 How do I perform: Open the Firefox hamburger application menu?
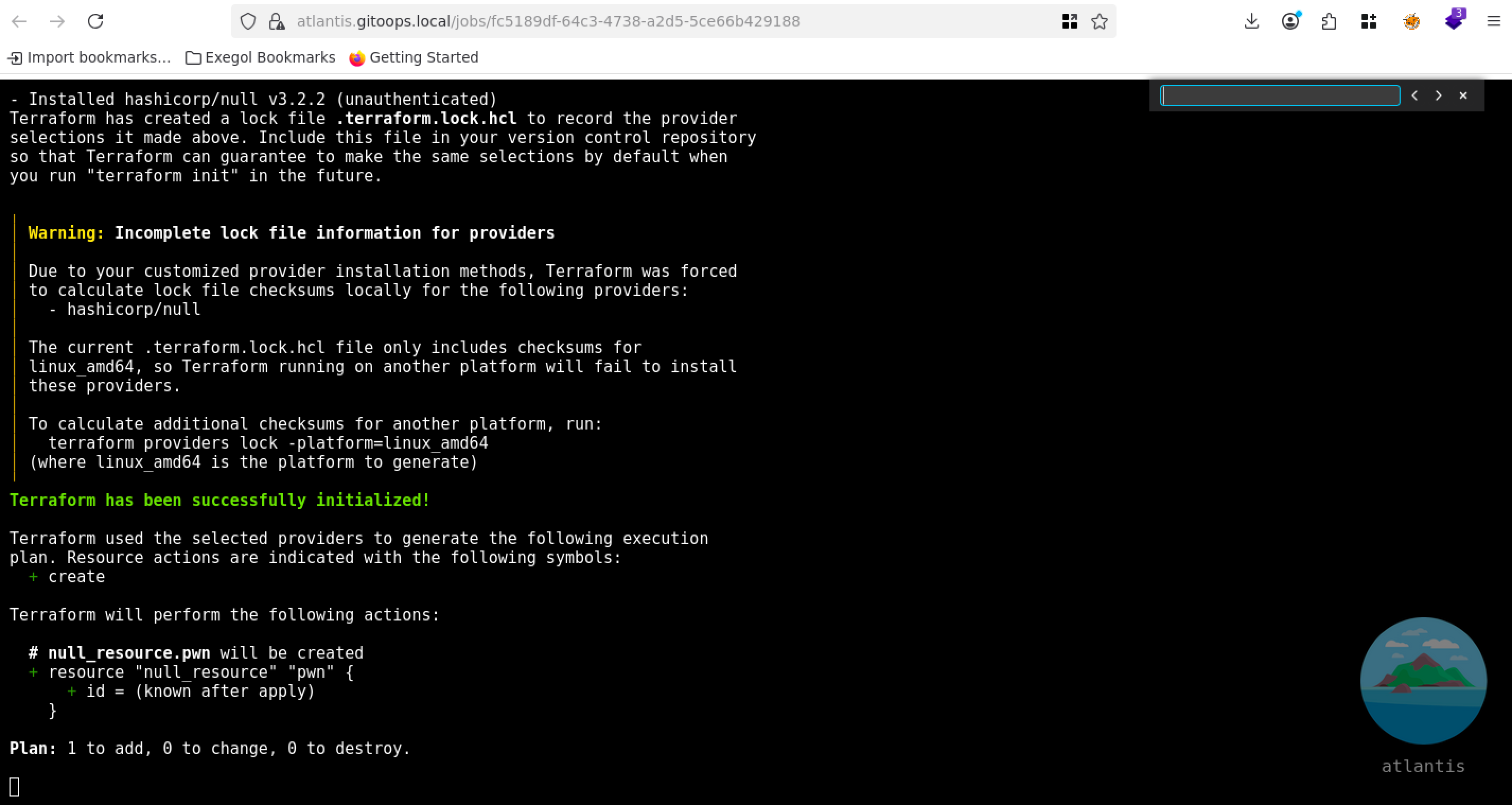pos(1493,22)
